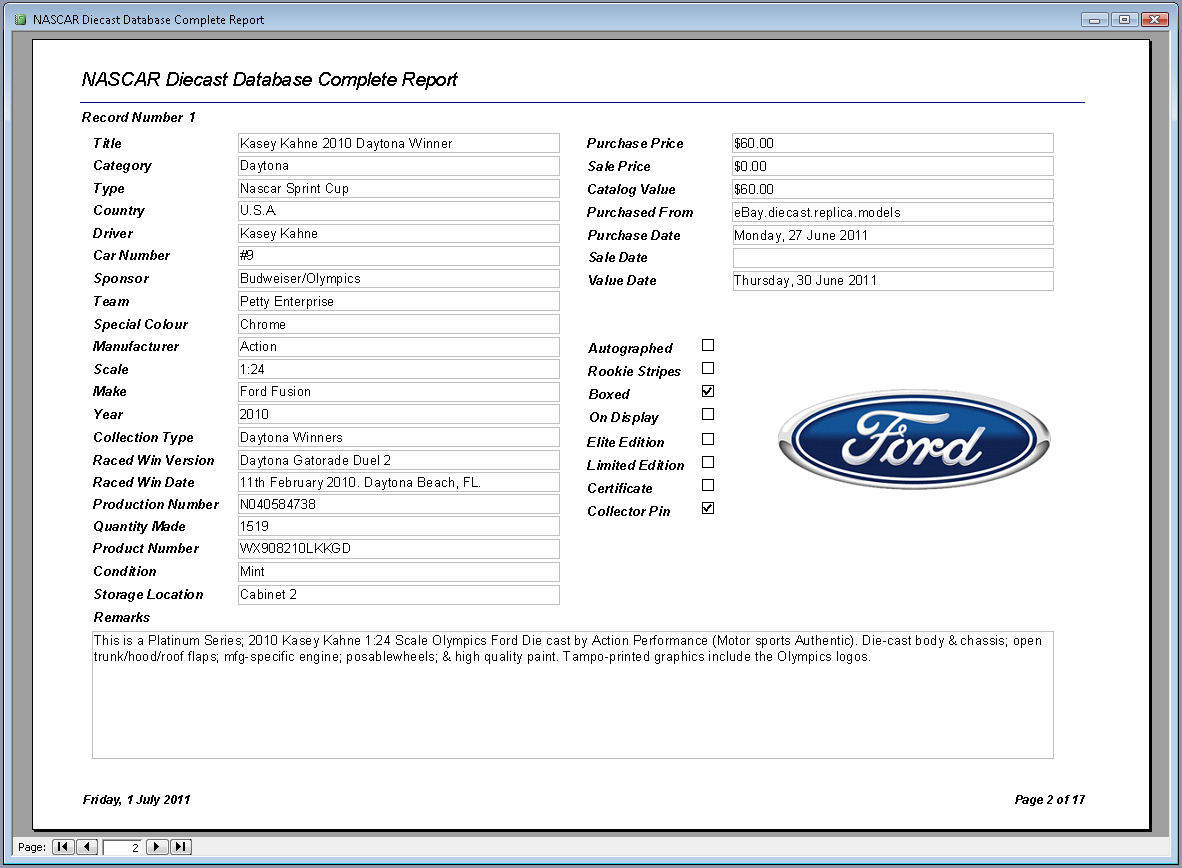Click the Ford logo image
This screenshot has width=1182, height=868.
[x=914, y=440]
